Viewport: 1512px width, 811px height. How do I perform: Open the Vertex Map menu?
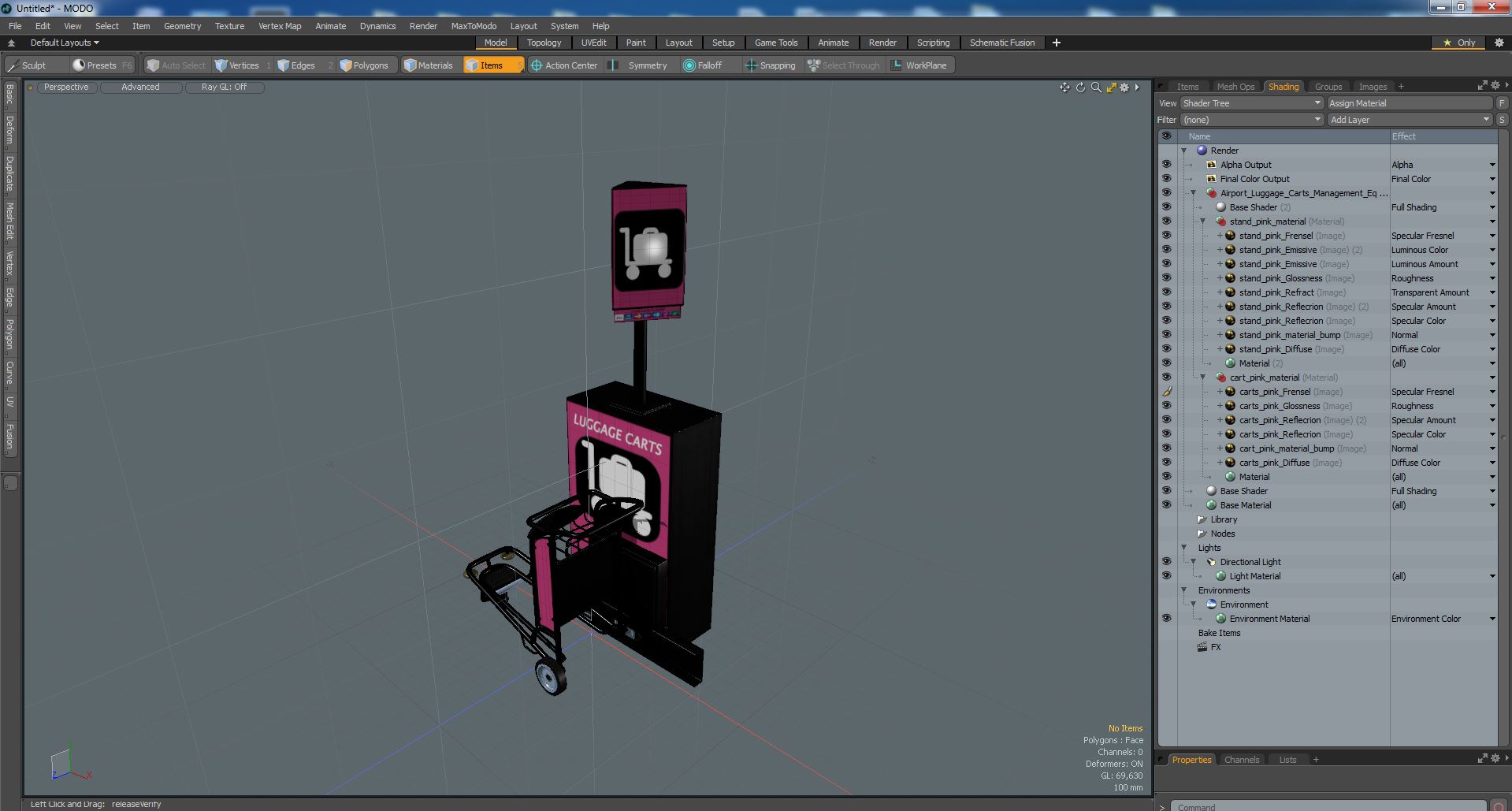coord(280,26)
